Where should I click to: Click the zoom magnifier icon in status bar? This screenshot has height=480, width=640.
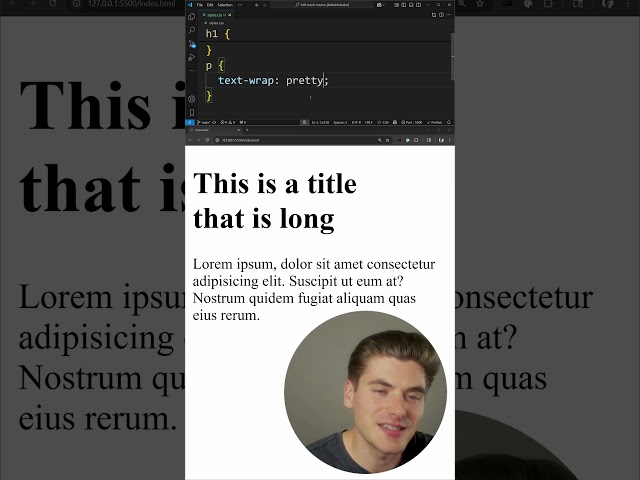click(x=304, y=122)
